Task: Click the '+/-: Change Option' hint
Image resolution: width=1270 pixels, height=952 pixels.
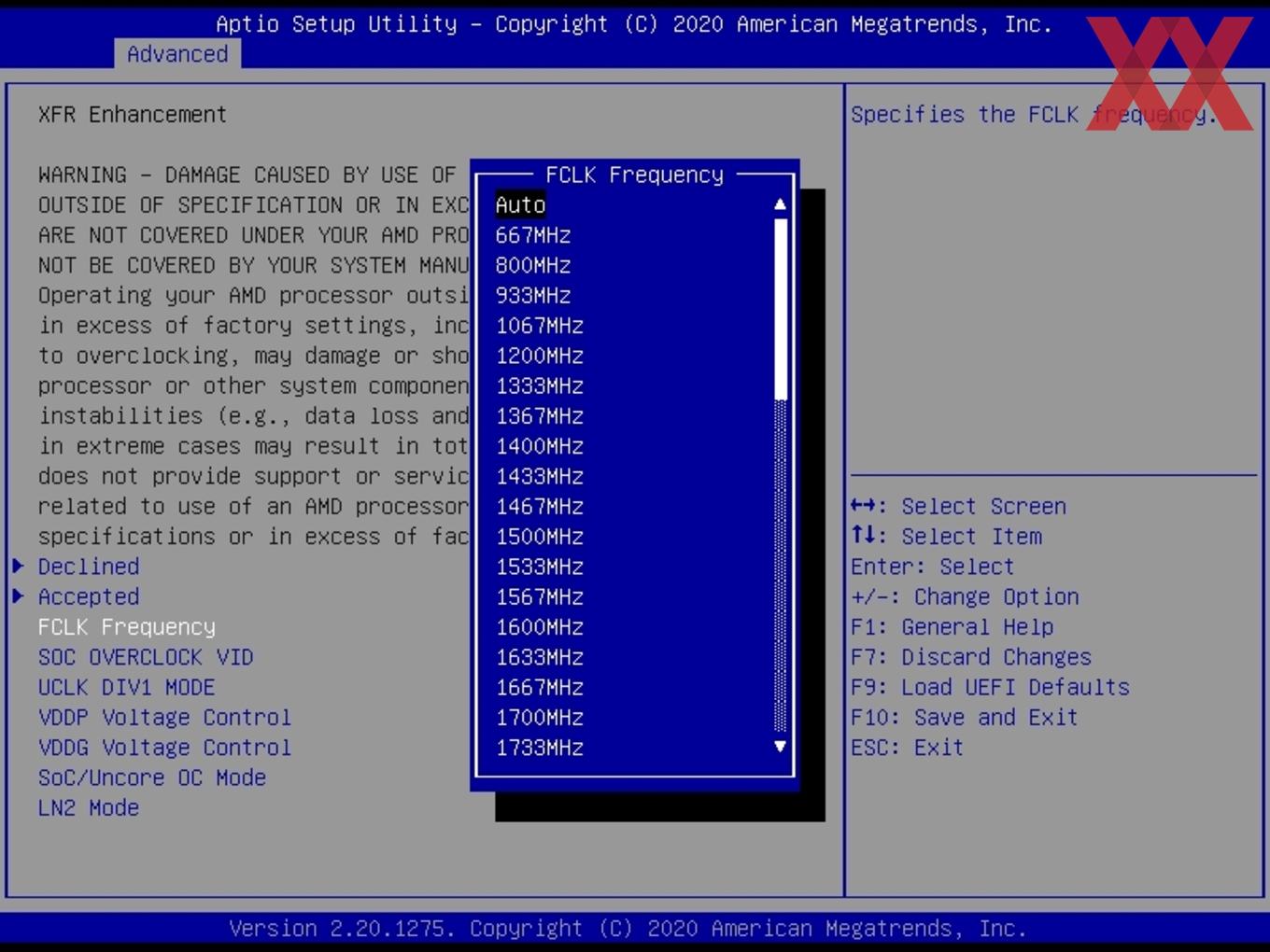Action: [966, 596]
